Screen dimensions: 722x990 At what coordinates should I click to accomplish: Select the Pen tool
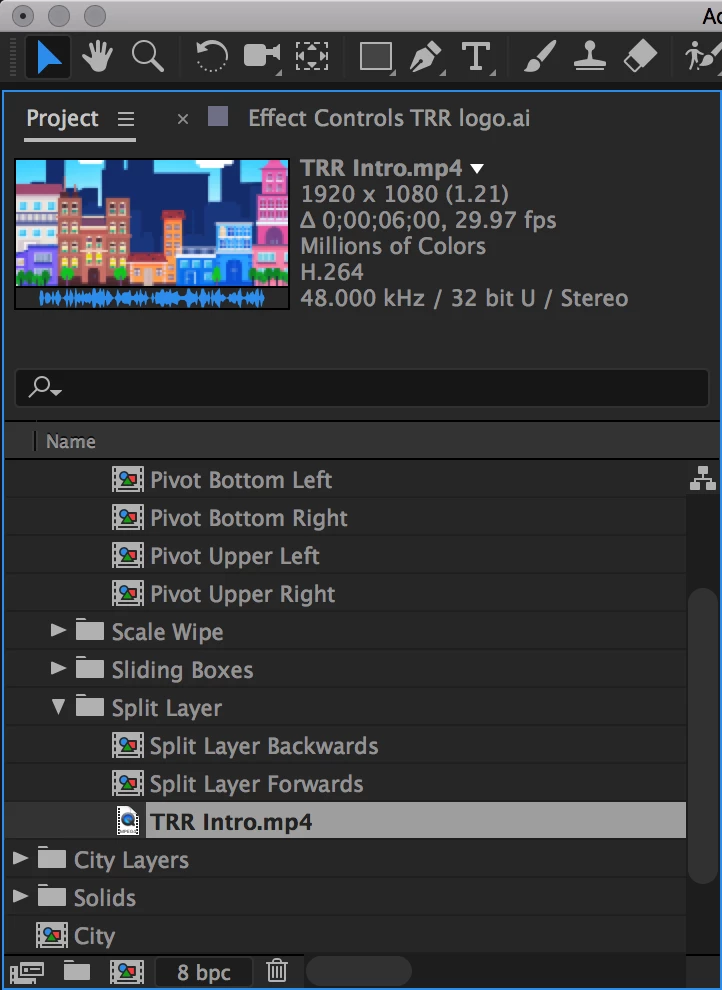pos(427,57)
